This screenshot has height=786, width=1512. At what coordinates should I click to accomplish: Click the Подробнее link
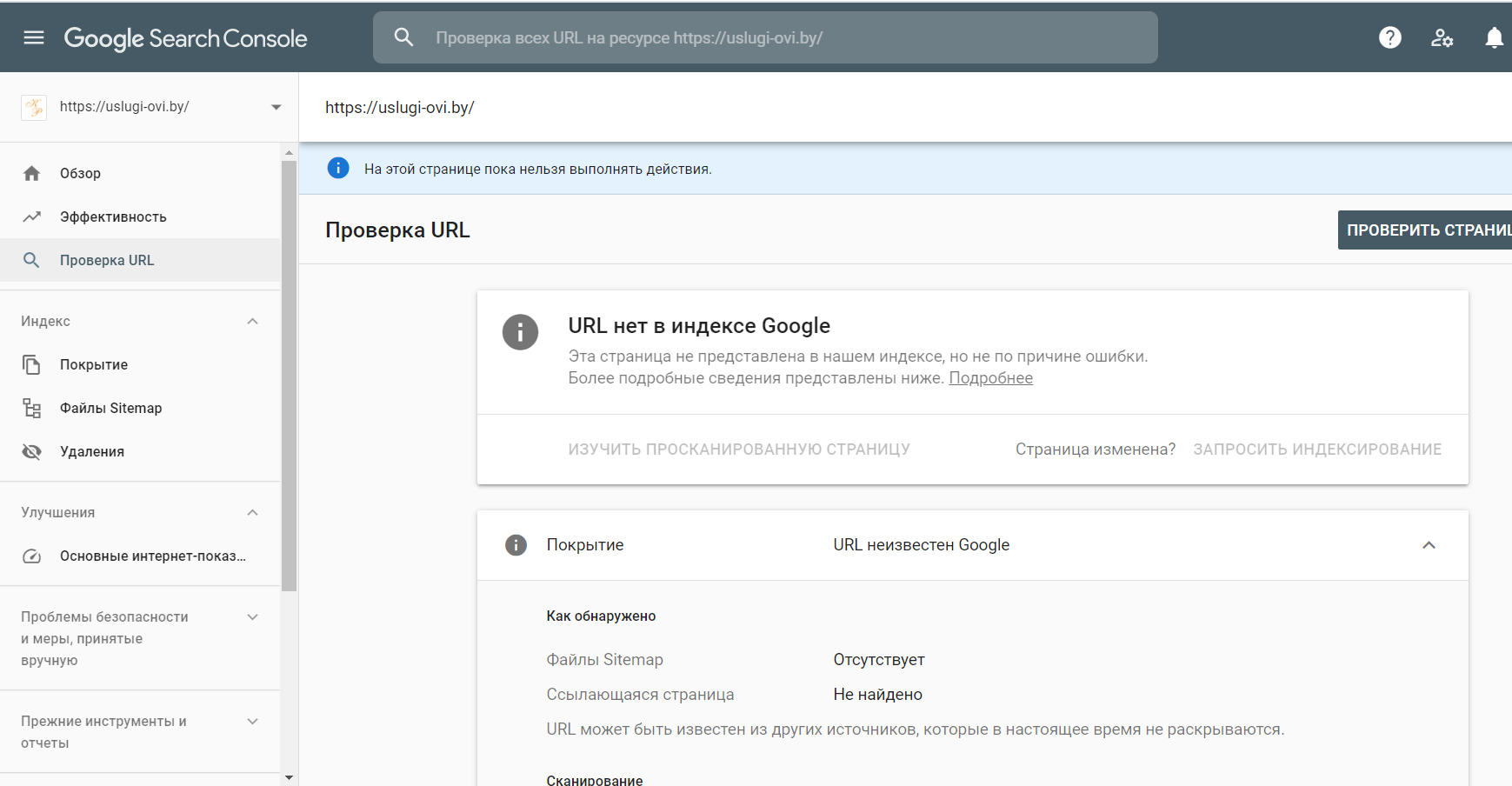pos(990,378)
